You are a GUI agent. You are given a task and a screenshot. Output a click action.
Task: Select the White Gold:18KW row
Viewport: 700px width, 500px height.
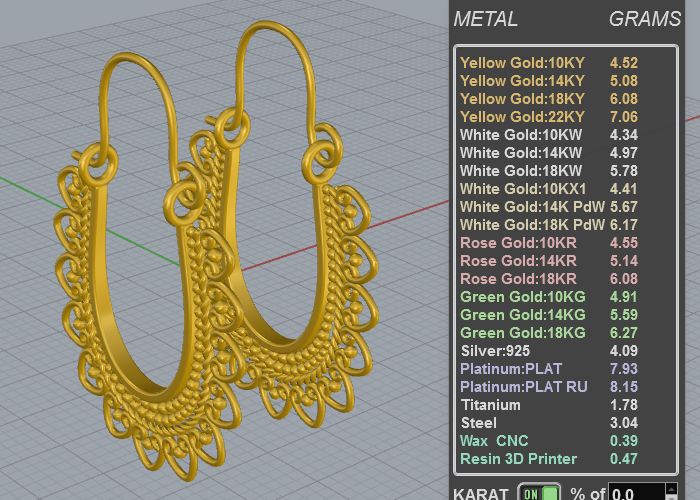pyautogui.click(x=549, y=171)
